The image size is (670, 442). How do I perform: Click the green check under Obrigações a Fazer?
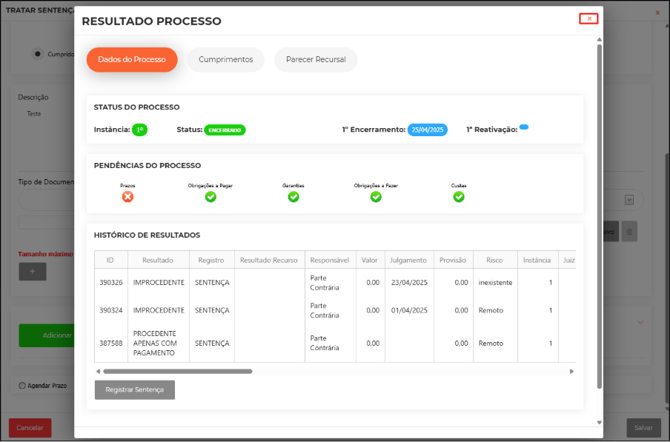coord(376,197)
